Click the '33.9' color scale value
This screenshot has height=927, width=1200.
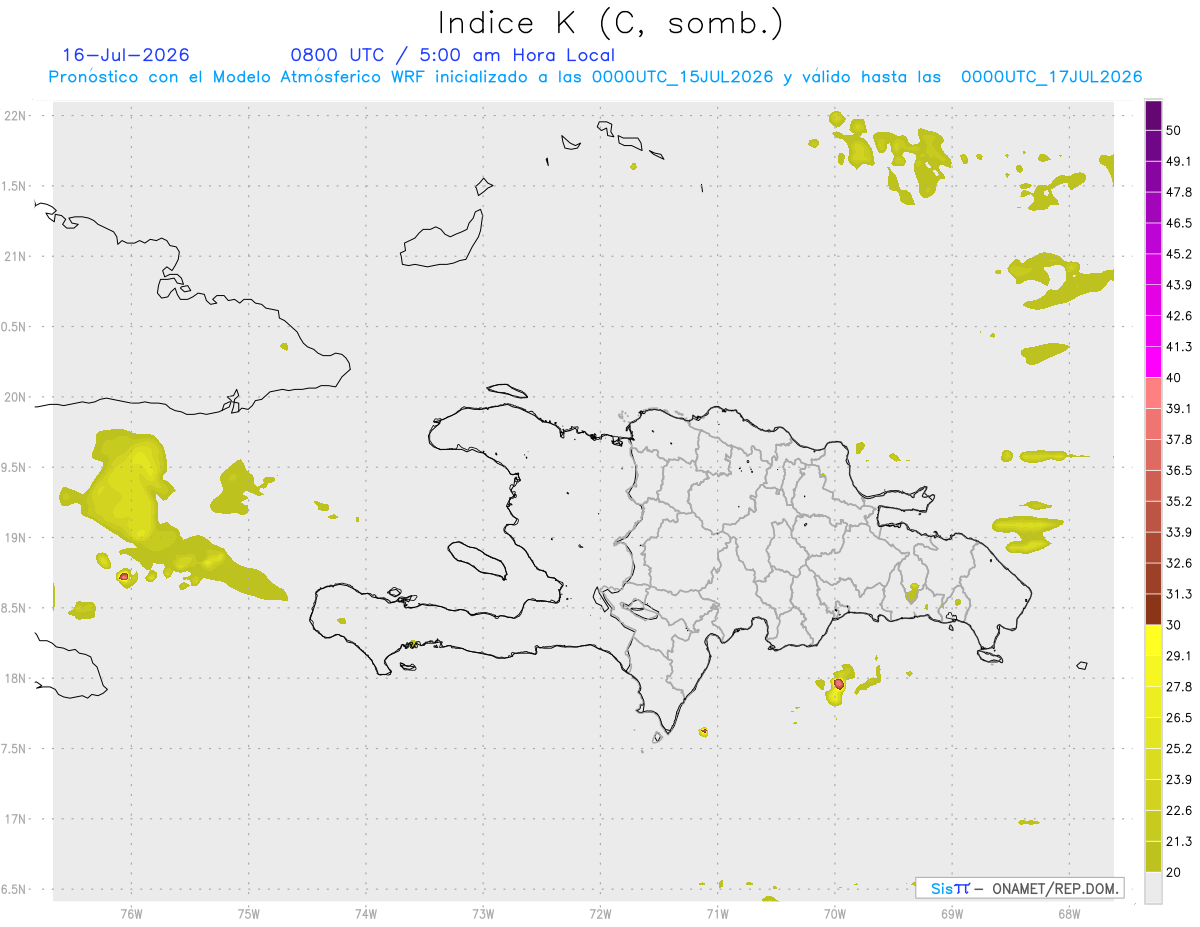coord(1179,532)
